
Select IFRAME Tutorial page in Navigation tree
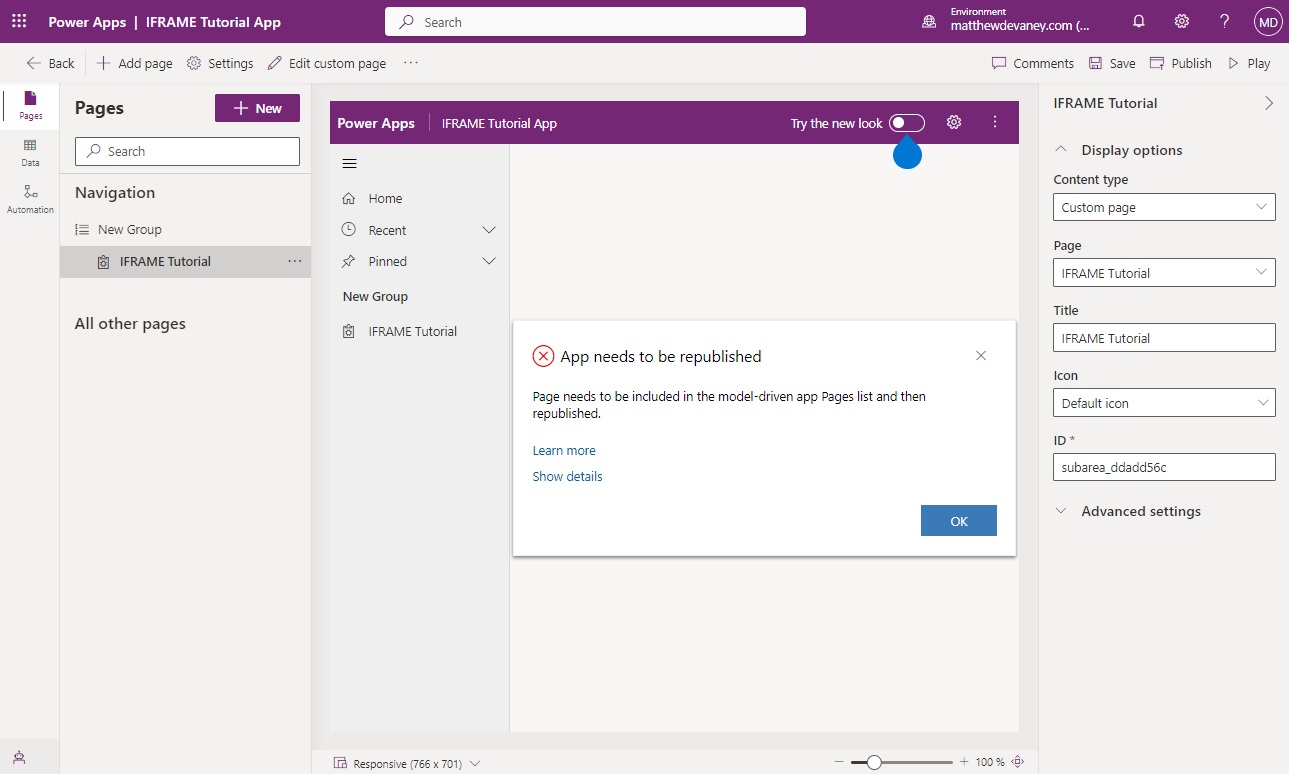click(x=165, y=261)
